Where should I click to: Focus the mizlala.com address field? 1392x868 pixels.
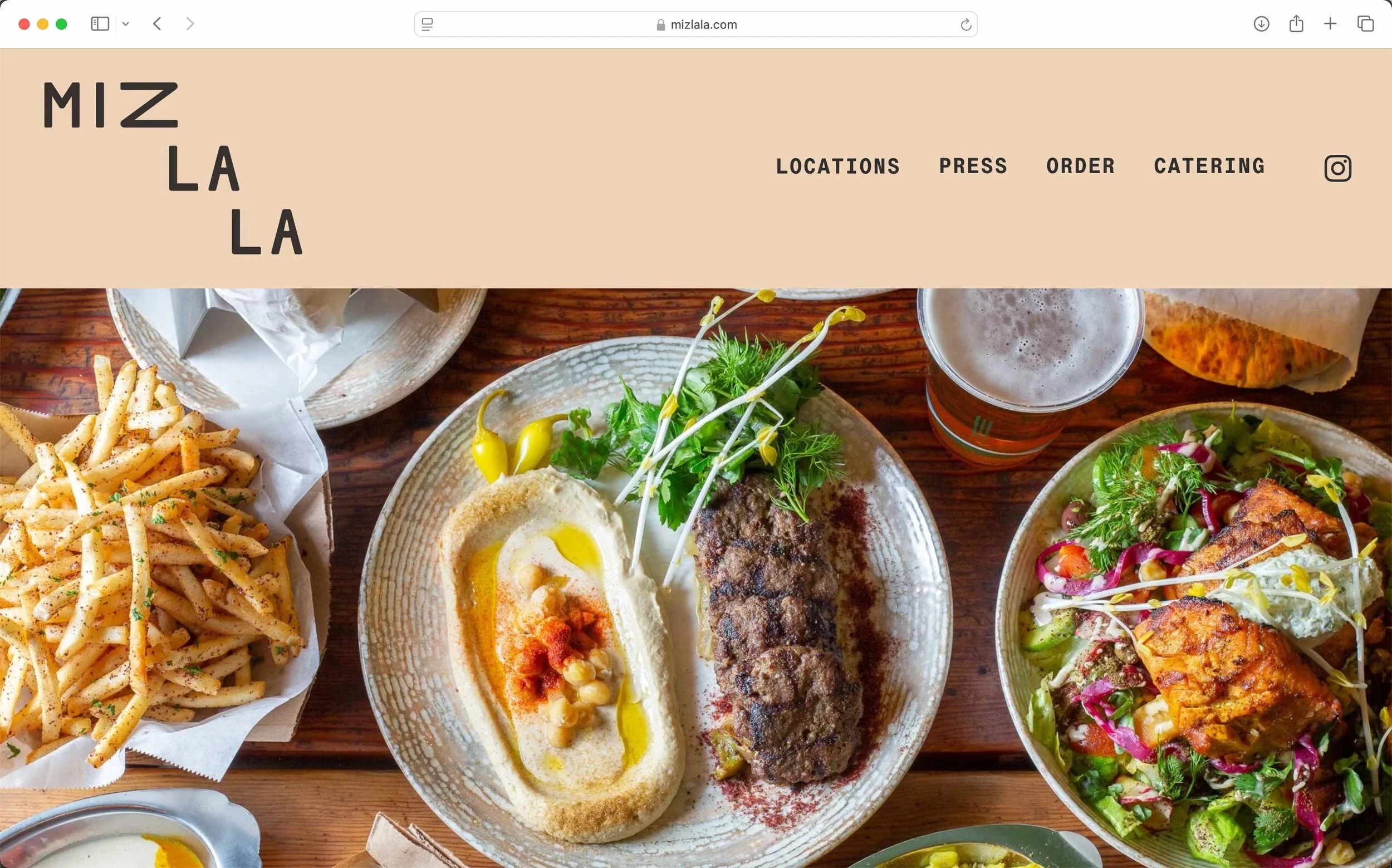pos(695,24)
